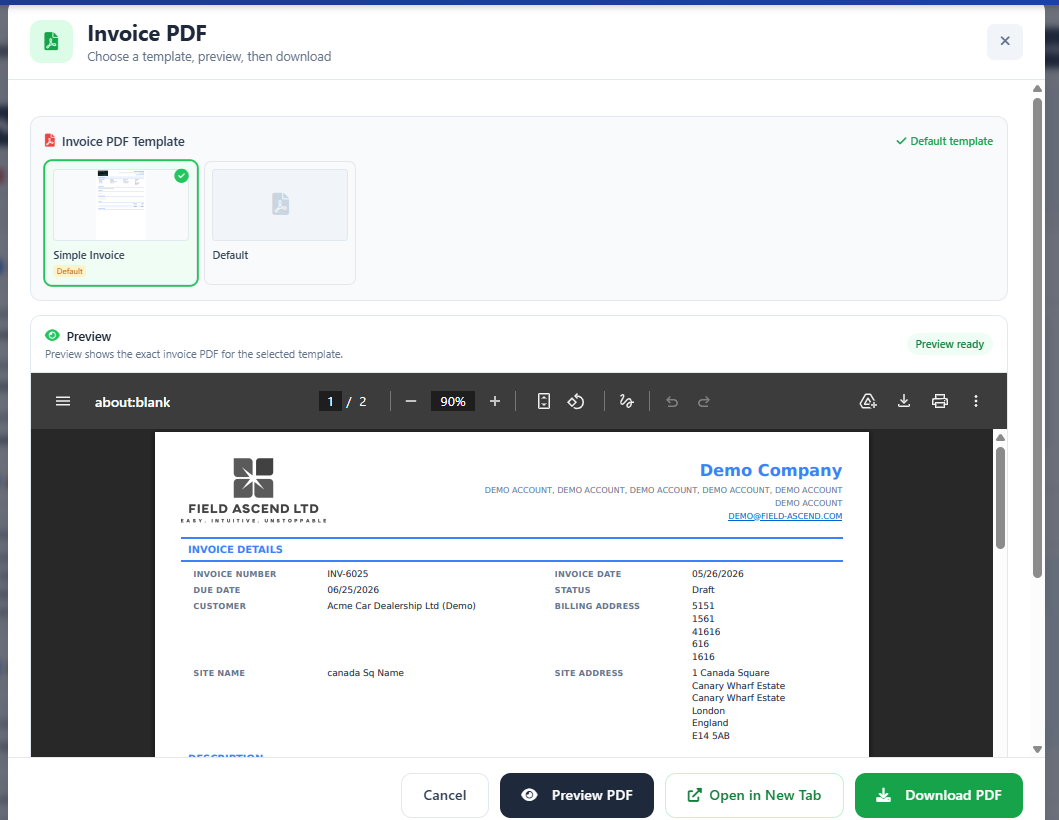Click the orange Default badge
The height and width of the screenshot is (820, 1059).
click(70, 271)
